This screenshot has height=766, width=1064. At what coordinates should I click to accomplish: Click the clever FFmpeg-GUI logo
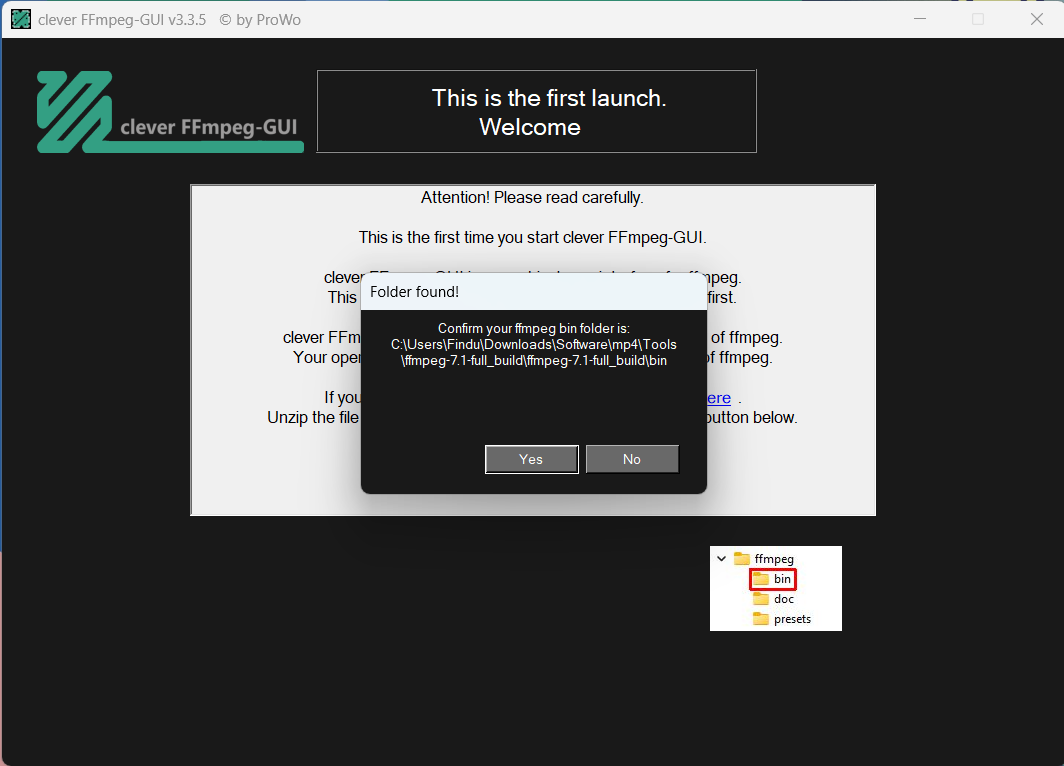point(170,112)
